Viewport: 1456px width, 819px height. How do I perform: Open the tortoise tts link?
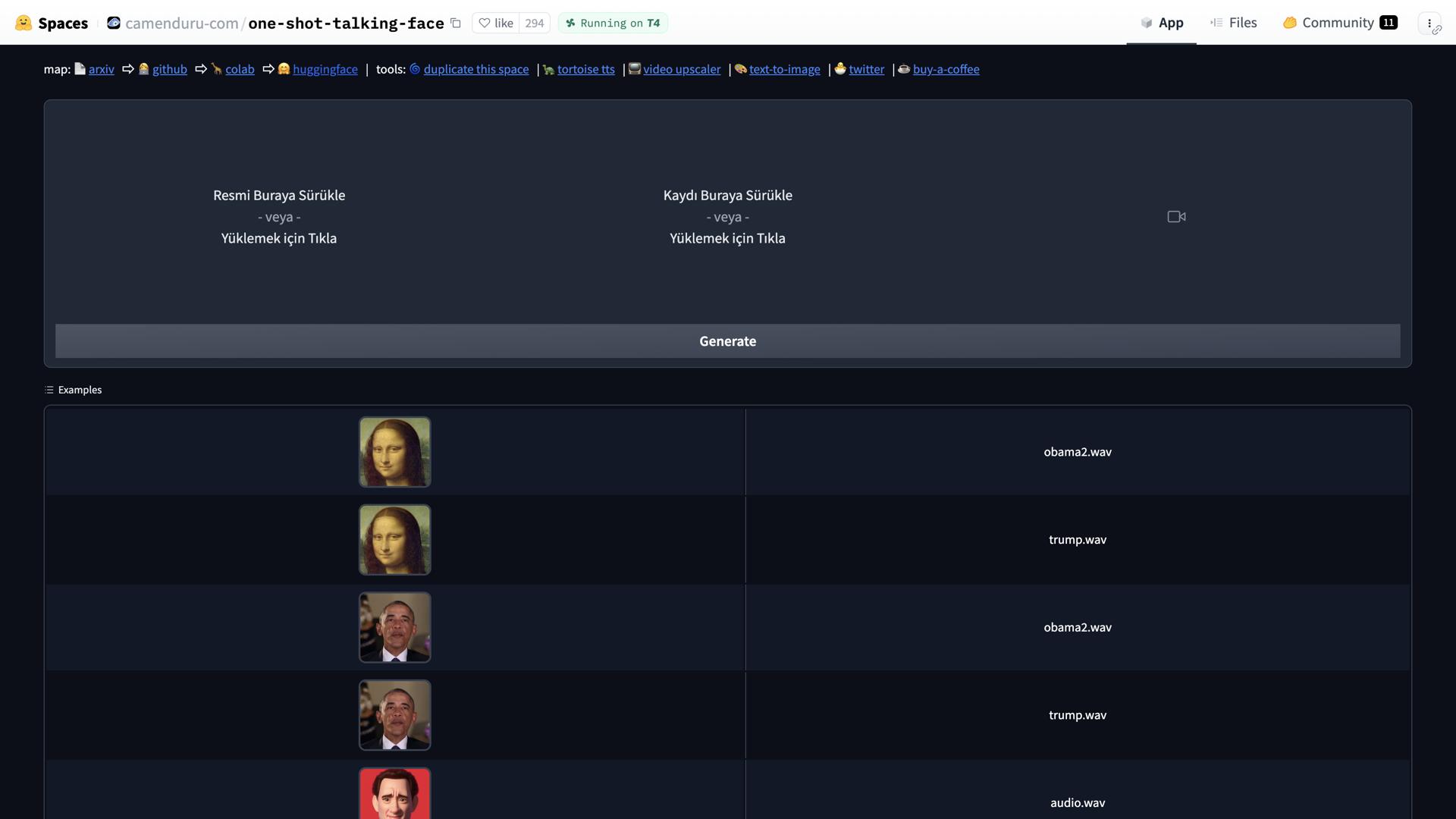coord(585,69)
